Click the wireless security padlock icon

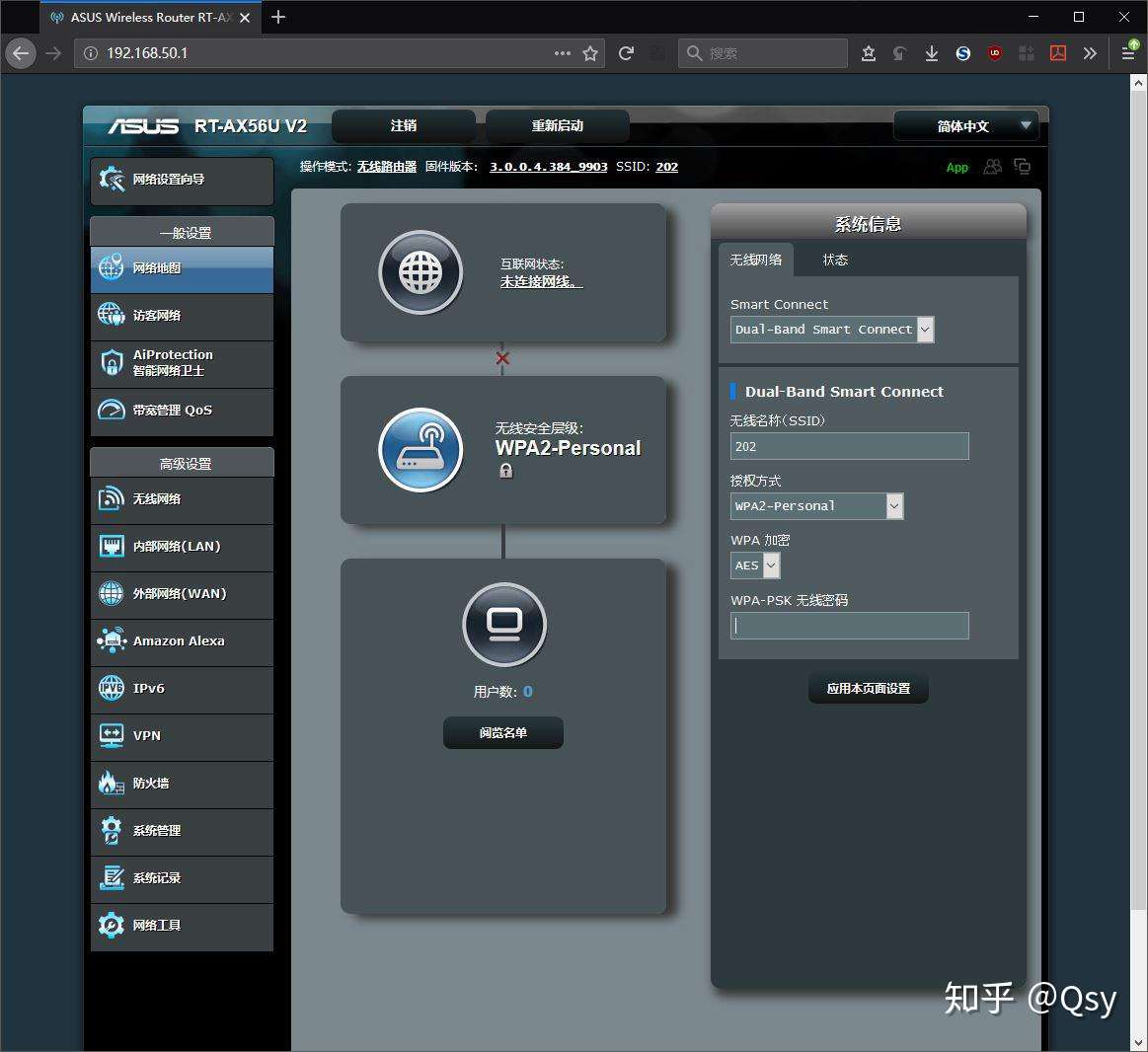click(x=506, y=471)
